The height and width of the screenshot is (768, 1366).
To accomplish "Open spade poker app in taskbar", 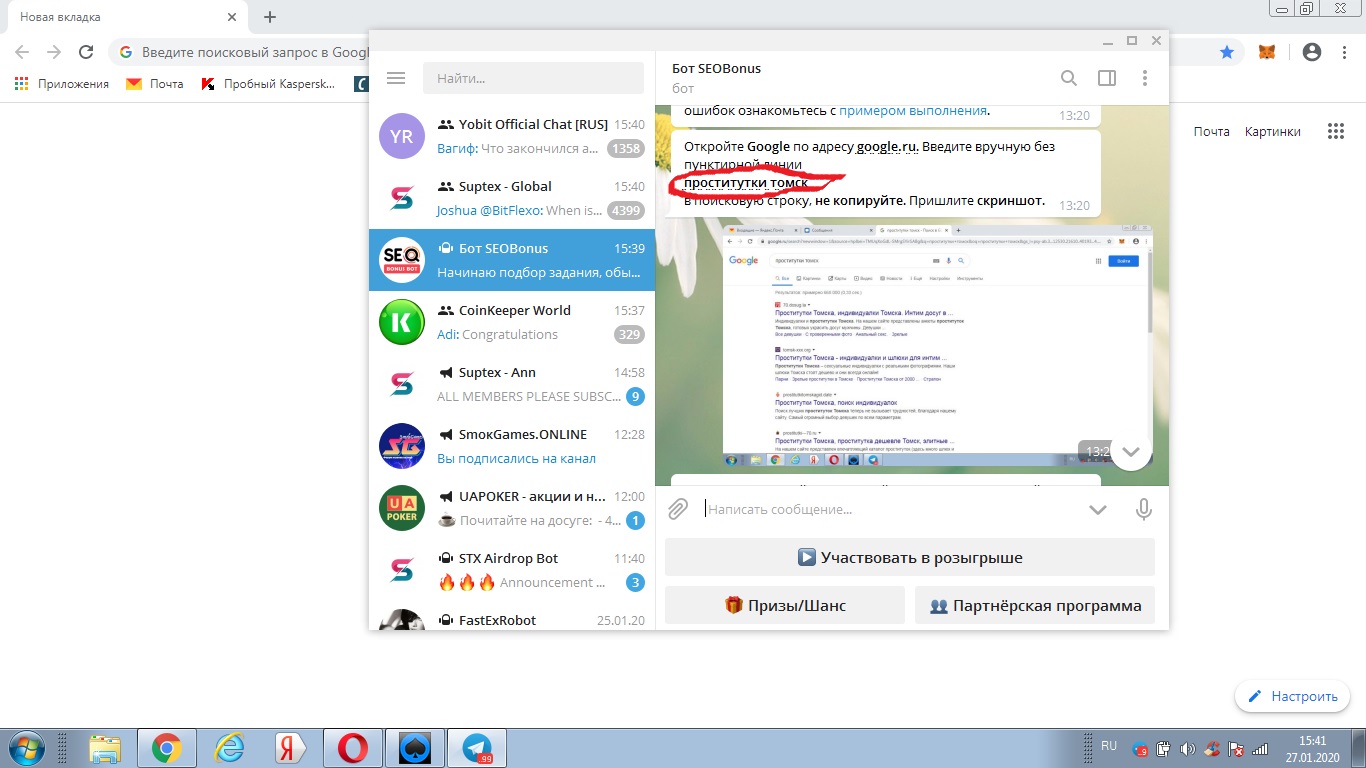I will click(414, 748).
